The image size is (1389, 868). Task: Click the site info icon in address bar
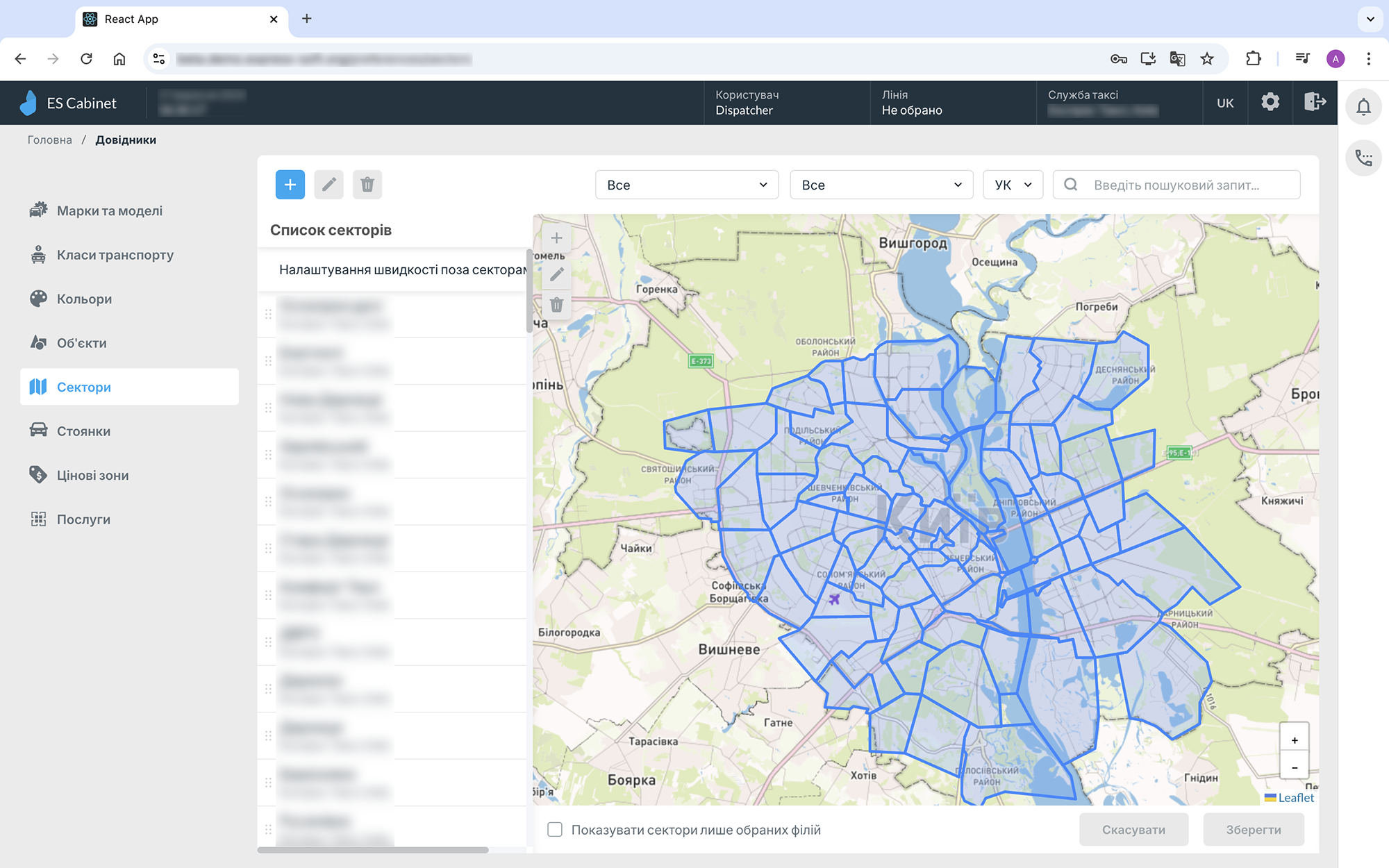pyautogui.click(x=159, y=59)
